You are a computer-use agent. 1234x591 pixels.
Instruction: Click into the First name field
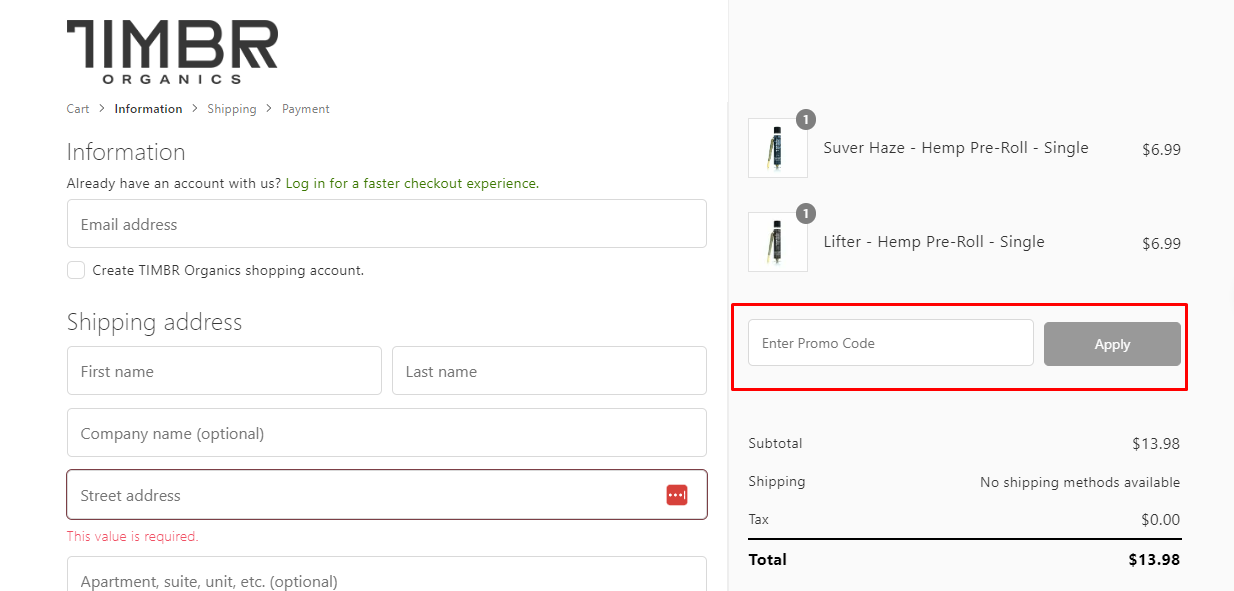[x=224, y=371]
